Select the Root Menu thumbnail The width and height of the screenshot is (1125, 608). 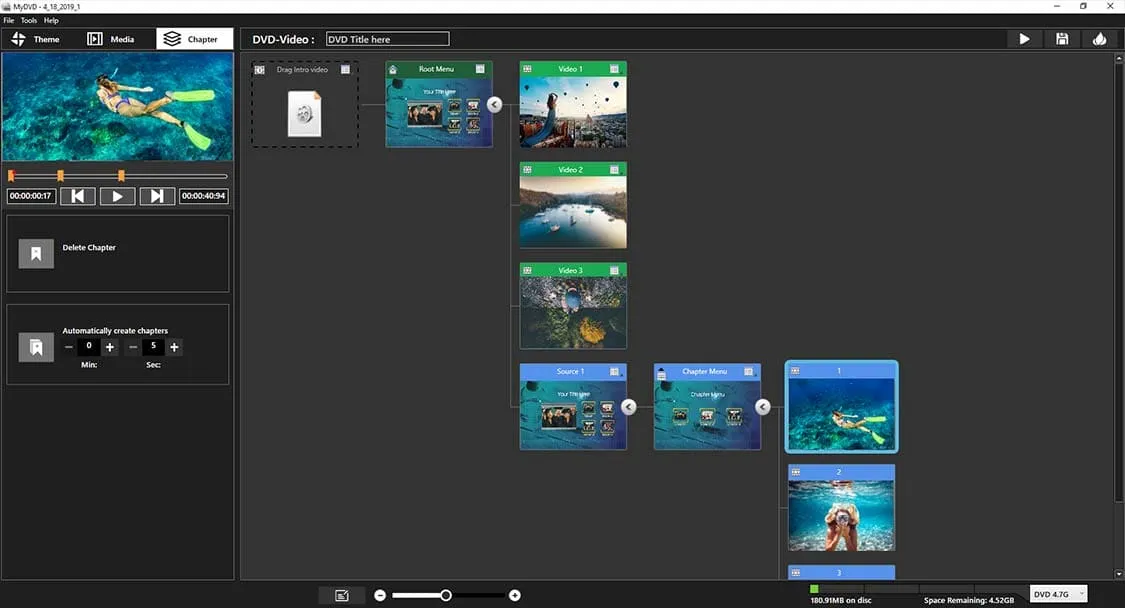439,112
